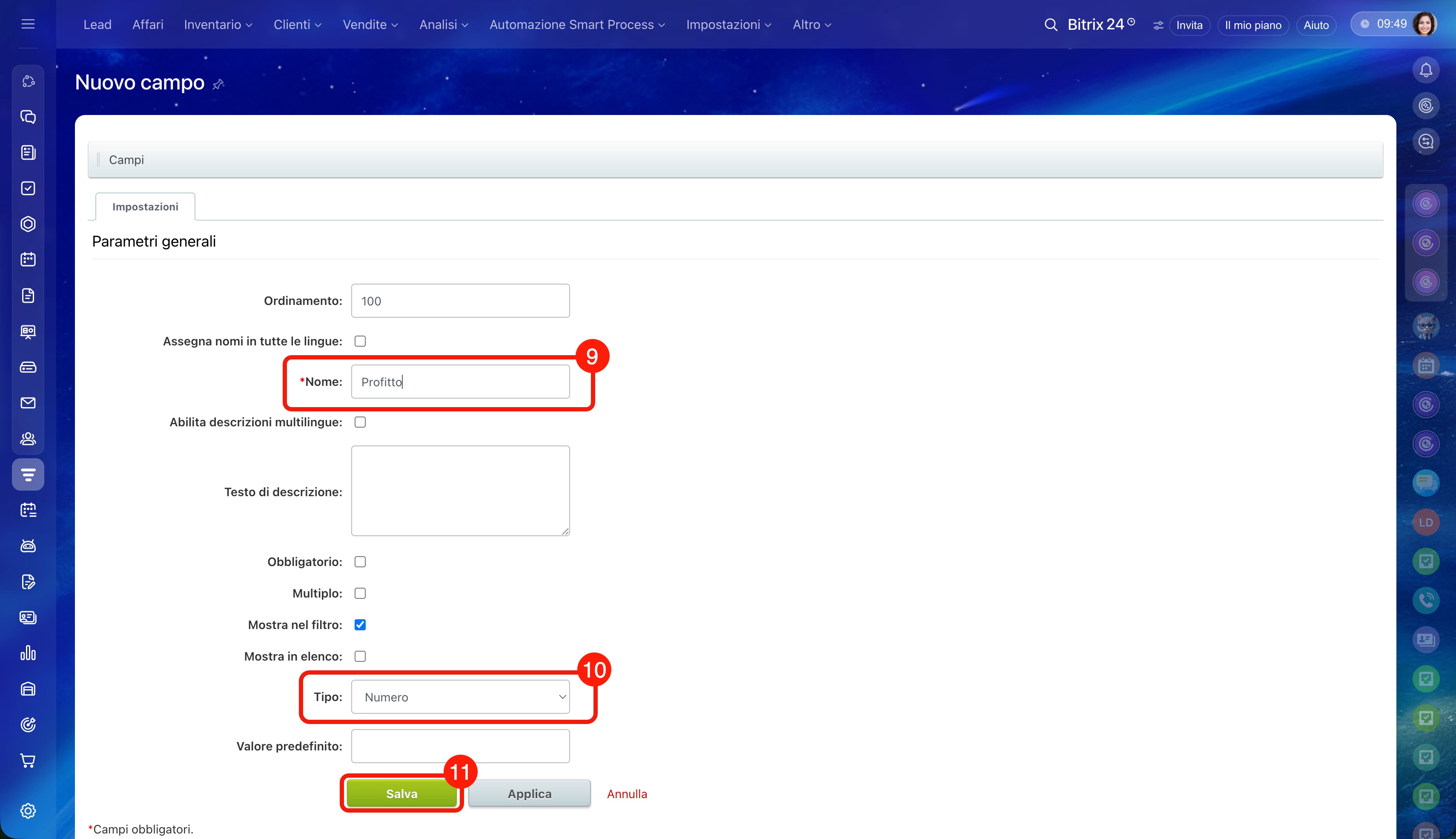Expand the Automazione Smart Process menu
The image size is (1456, 839).
(x=576, y=25)
